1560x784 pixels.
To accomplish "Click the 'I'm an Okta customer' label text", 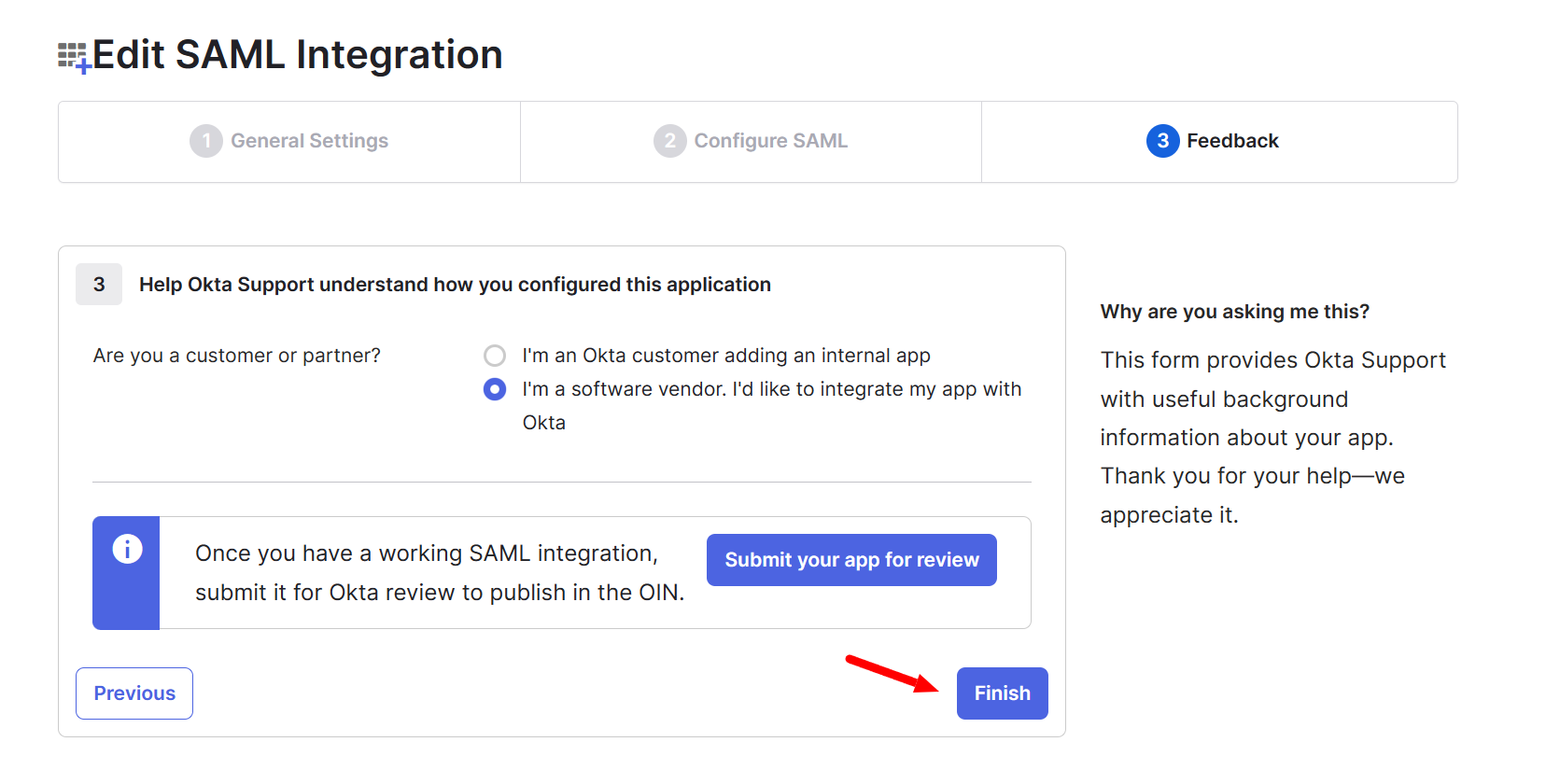I will click(725, 356).
